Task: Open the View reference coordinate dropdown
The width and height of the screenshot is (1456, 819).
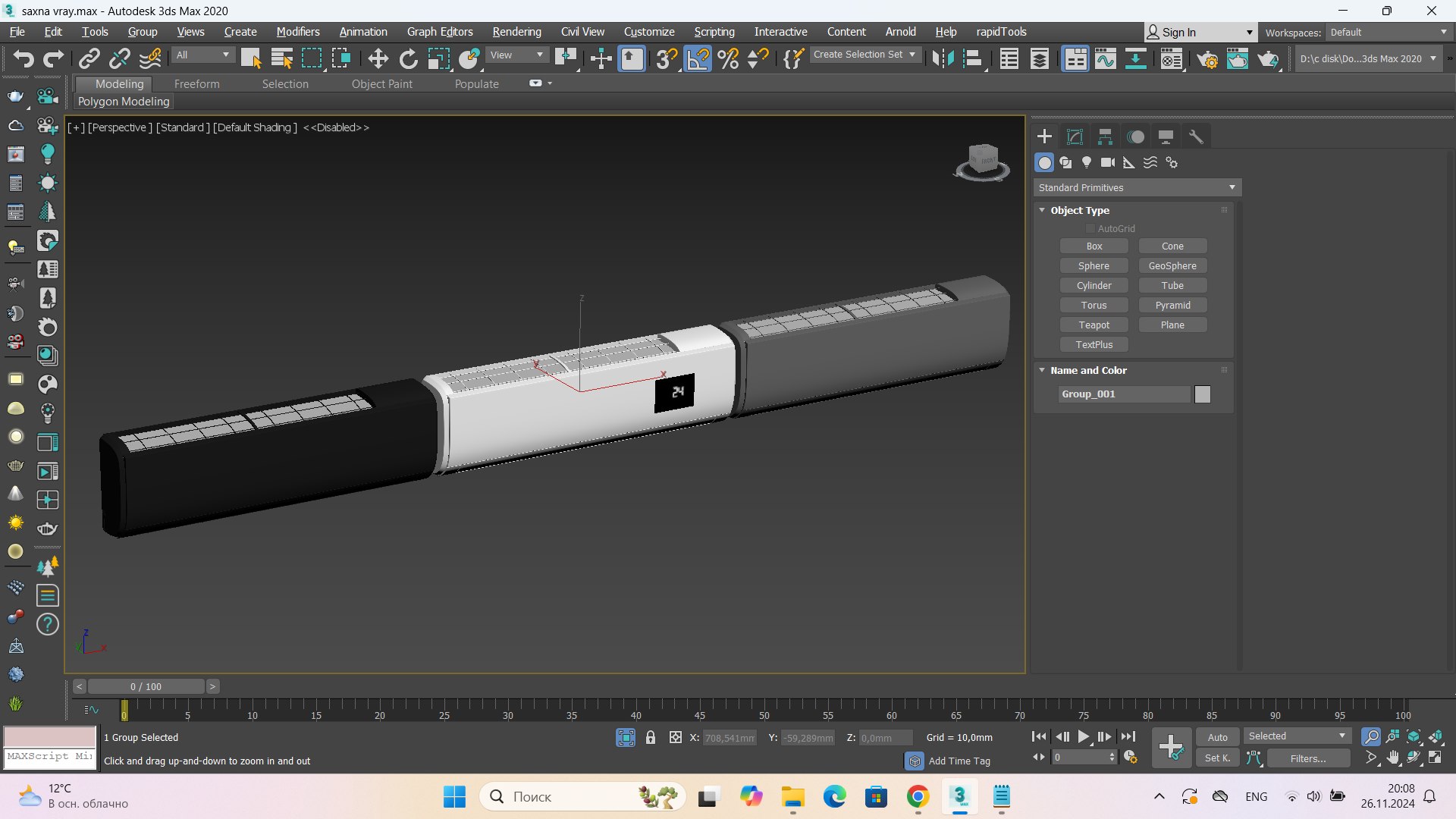Action: (x=516, y=55)
